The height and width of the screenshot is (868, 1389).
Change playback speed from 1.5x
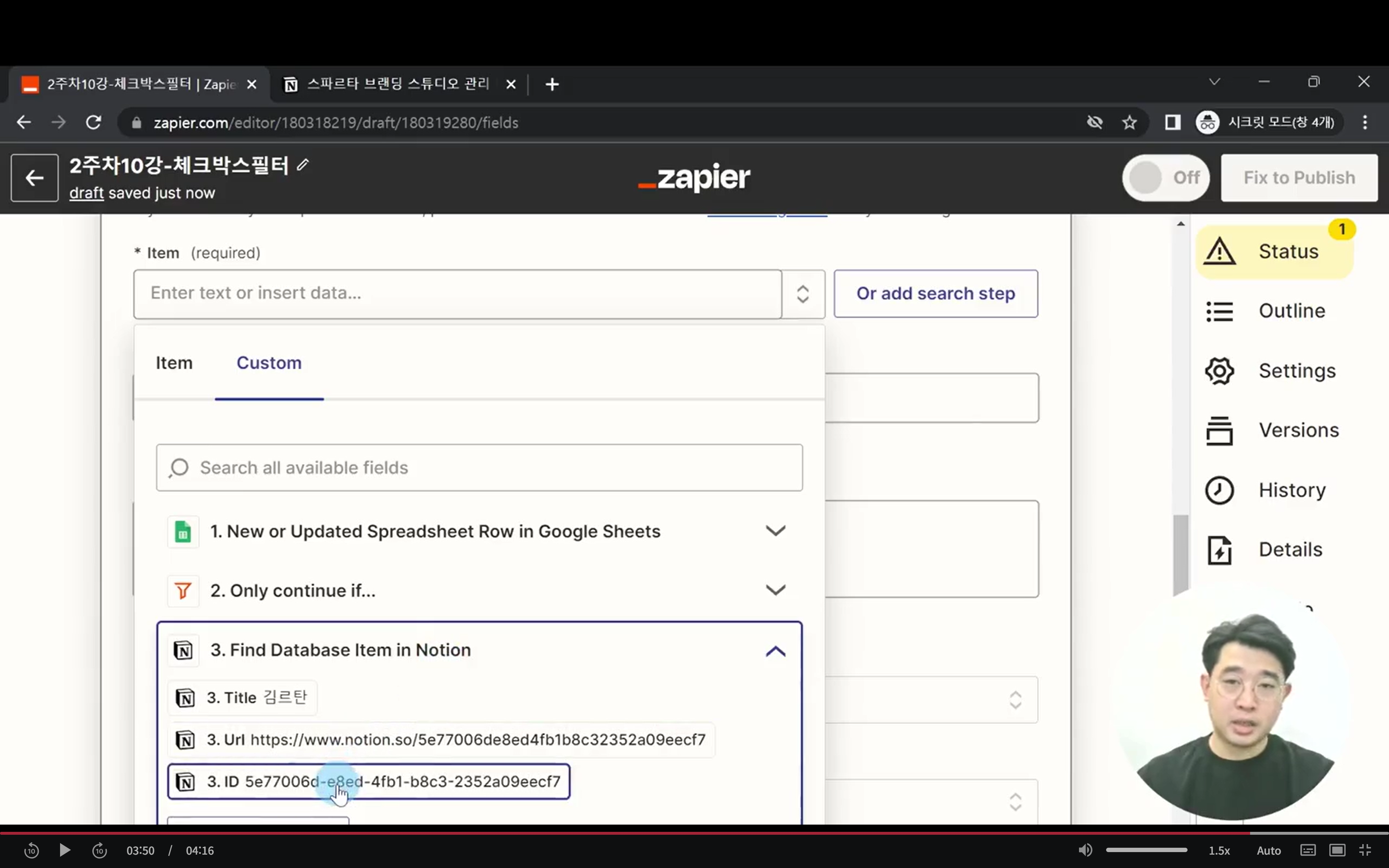pyautogui.click(x=1219, y=851)
